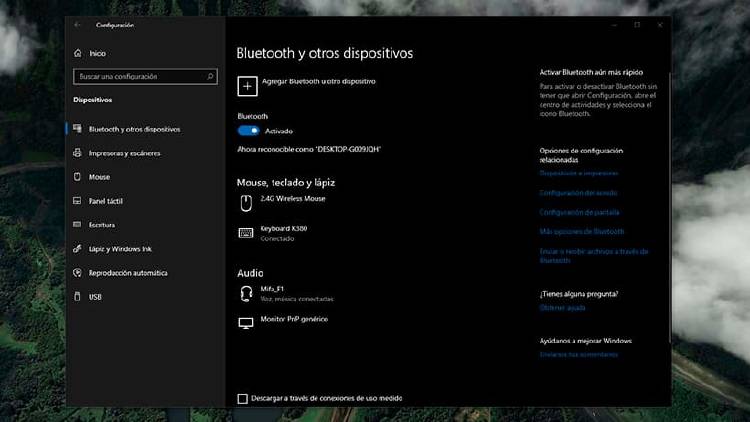
Task: Click the Monitor PnP genérico icon
Action: coord(246,323)
